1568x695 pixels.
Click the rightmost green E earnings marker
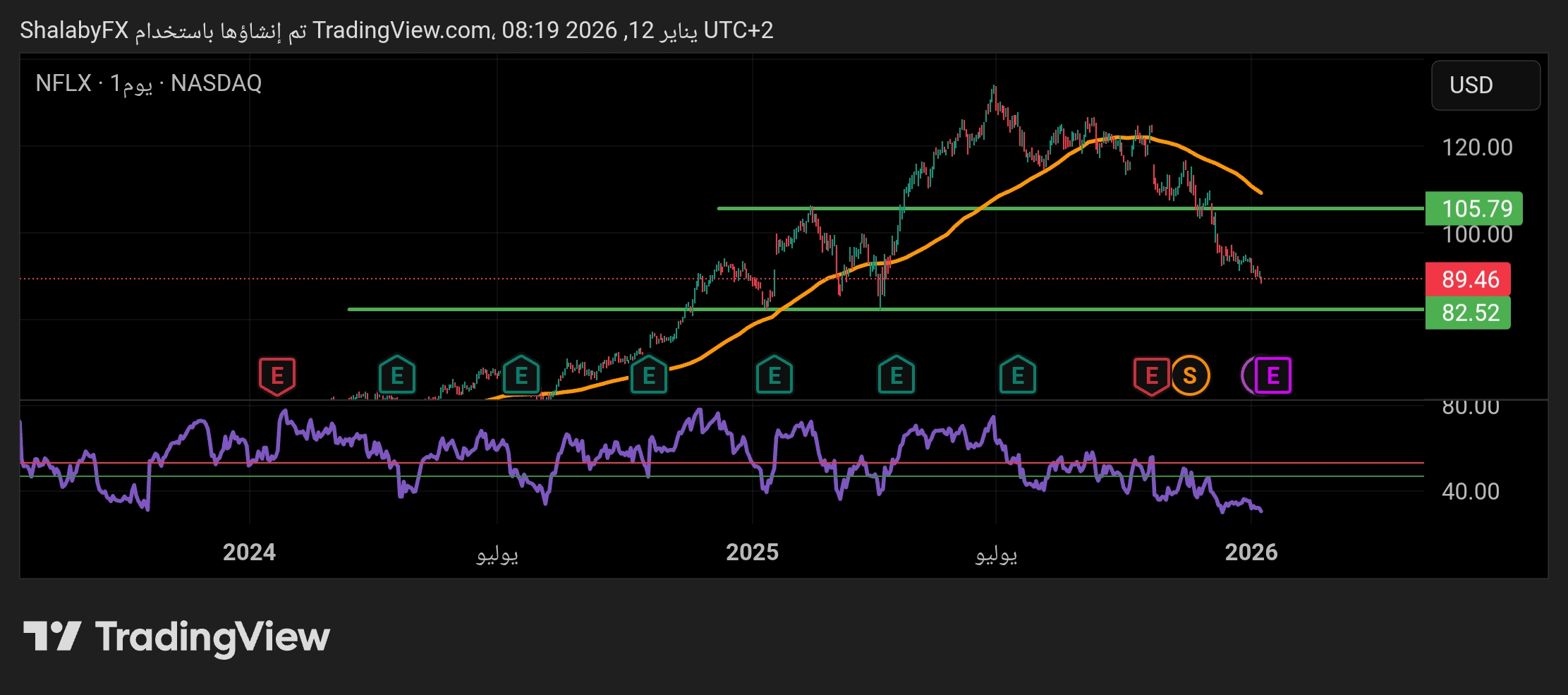1018,376
